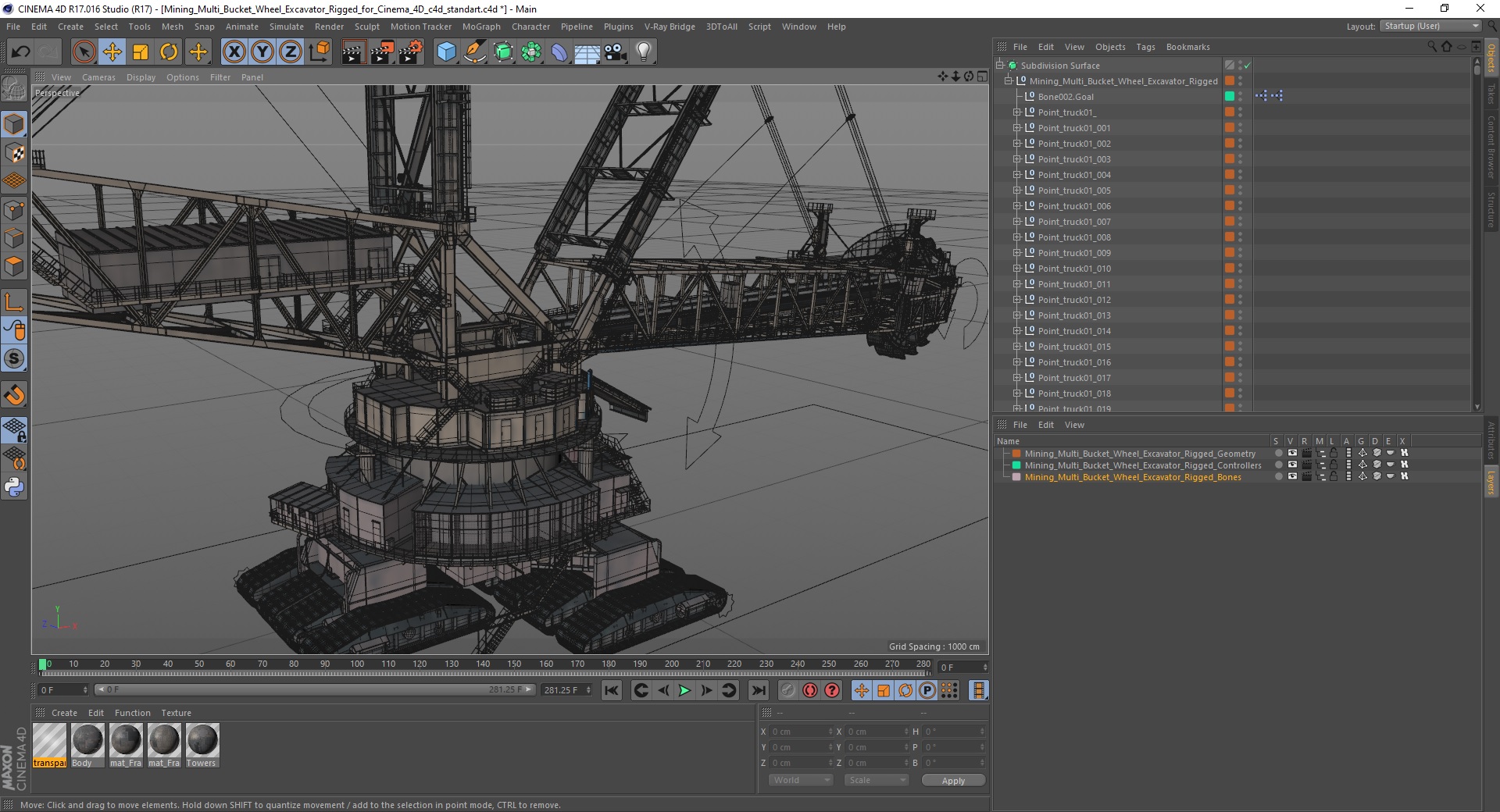The image size is (1500, 812).
Task: Open the Simulate menu
Action: point(287,27)
